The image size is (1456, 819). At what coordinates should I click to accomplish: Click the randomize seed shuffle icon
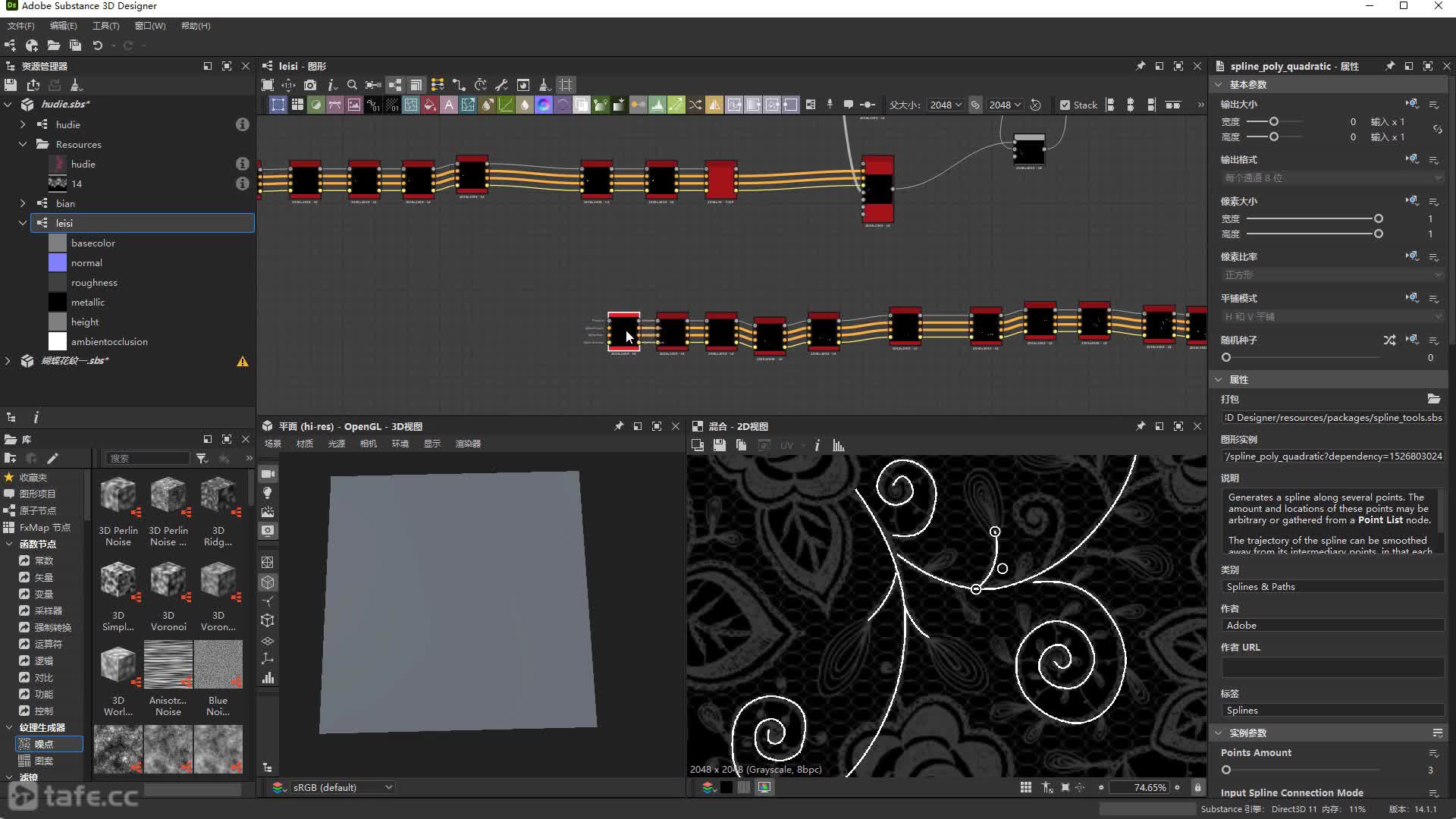click(x=1389, y=340)
